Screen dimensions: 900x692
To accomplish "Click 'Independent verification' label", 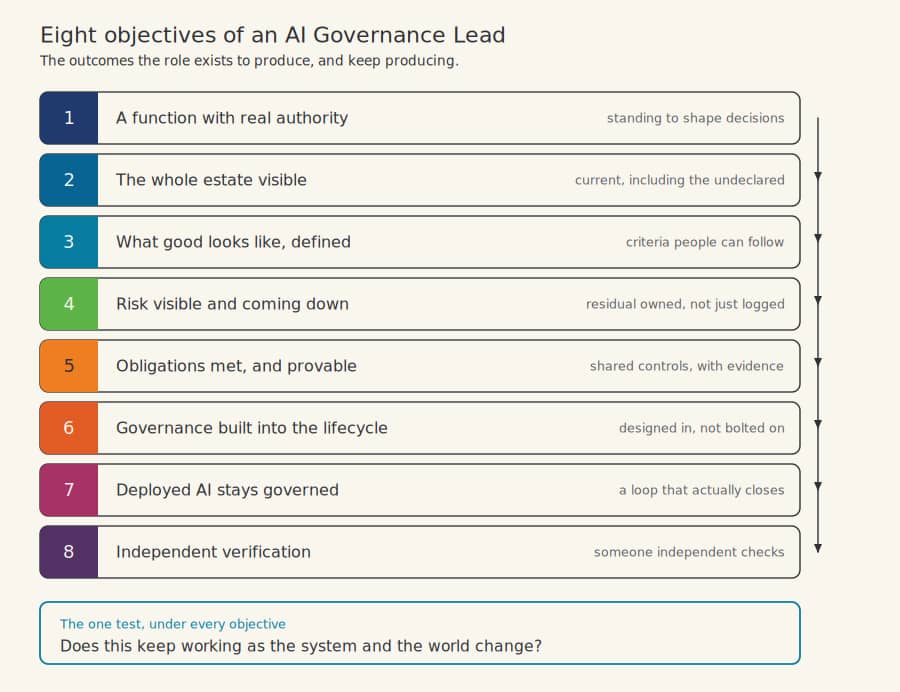I will (x=213, y=552).
